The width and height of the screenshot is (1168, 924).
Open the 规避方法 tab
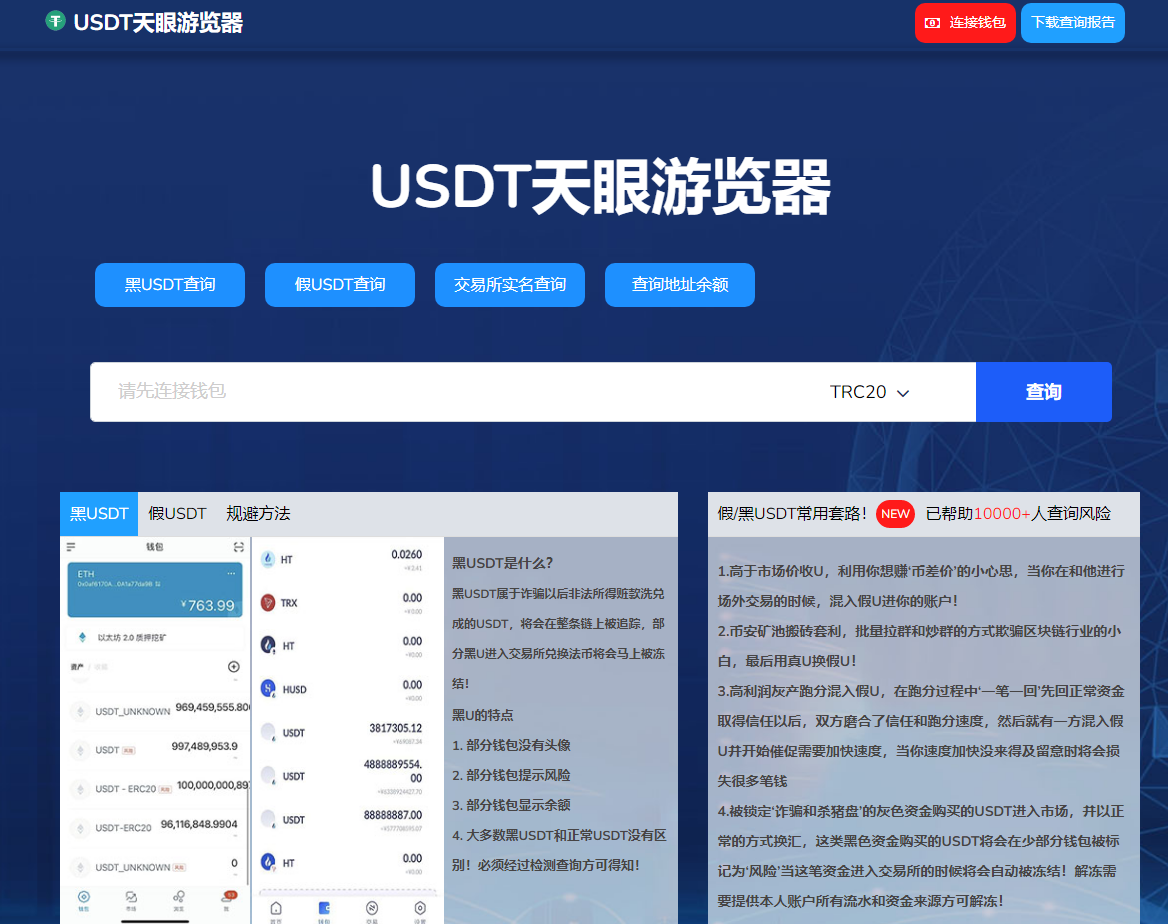(258, 513)
